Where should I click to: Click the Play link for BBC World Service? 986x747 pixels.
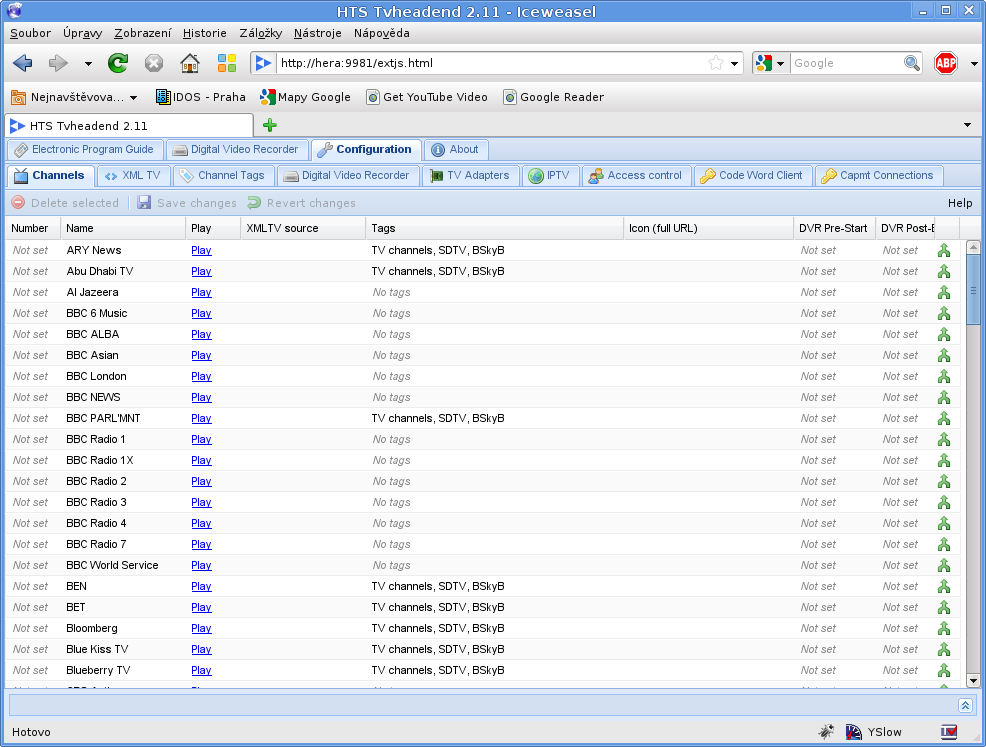coord(201,565)
